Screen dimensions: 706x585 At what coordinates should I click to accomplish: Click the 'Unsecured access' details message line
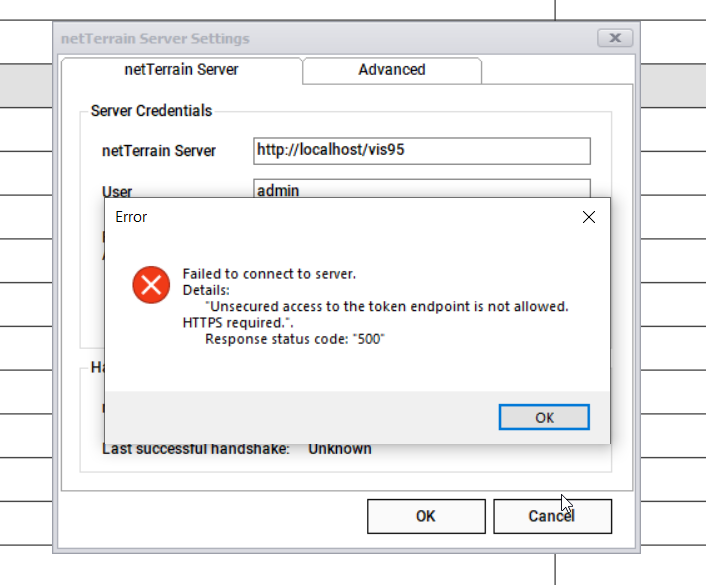[x=386, y=306]
